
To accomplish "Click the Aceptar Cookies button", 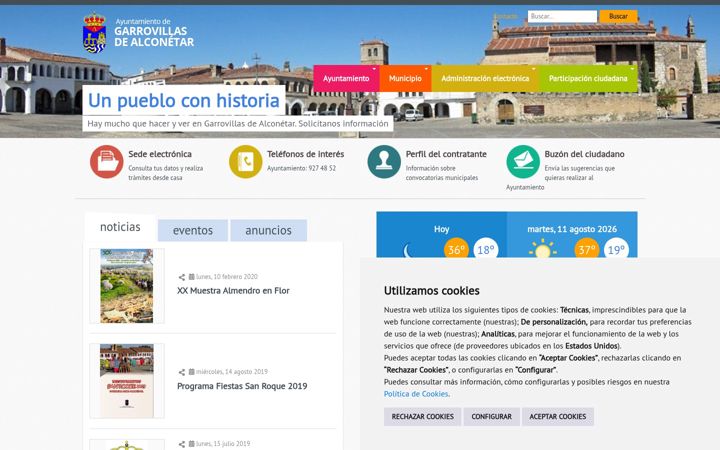I will (558, 416).
